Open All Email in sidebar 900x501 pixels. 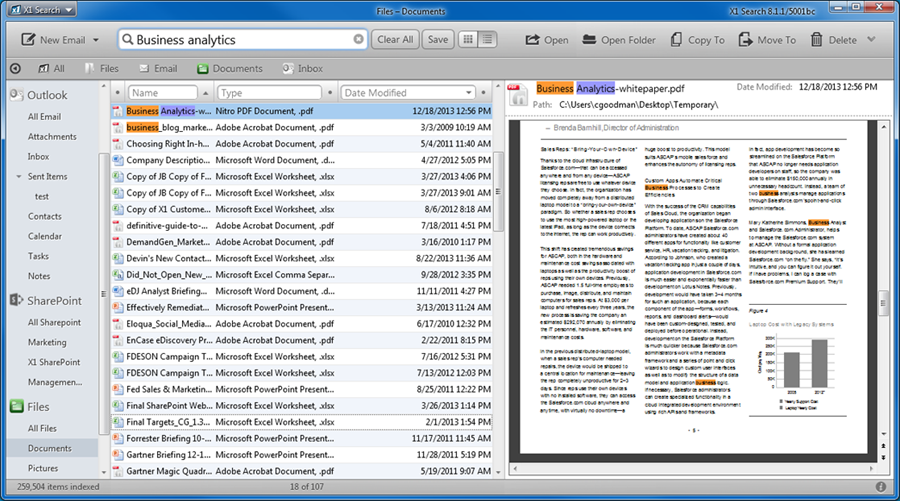pos(44,116)
